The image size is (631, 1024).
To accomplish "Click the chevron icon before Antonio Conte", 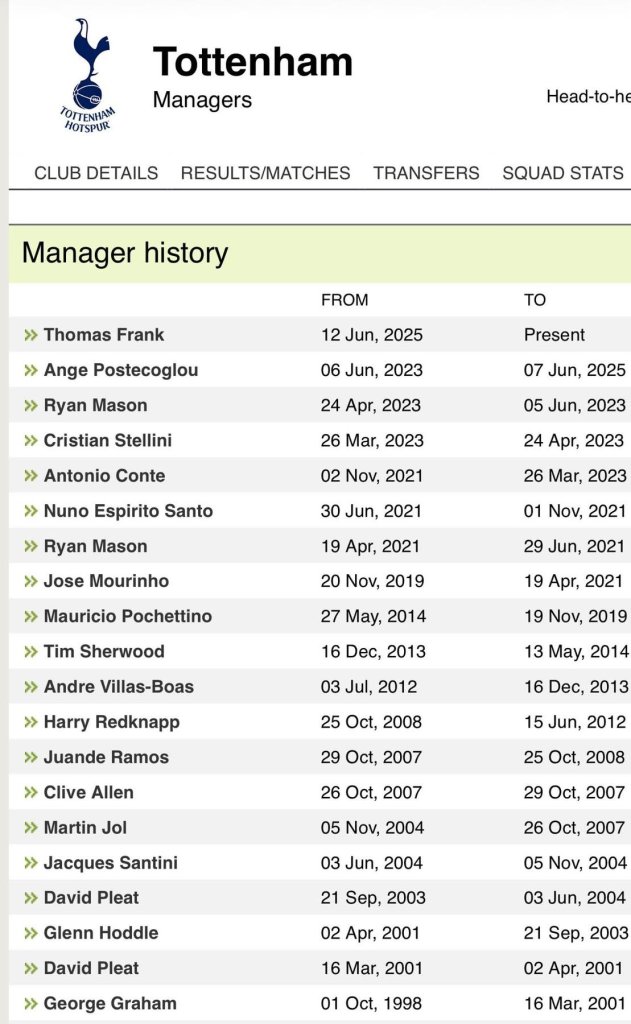I will click(31, 475).
